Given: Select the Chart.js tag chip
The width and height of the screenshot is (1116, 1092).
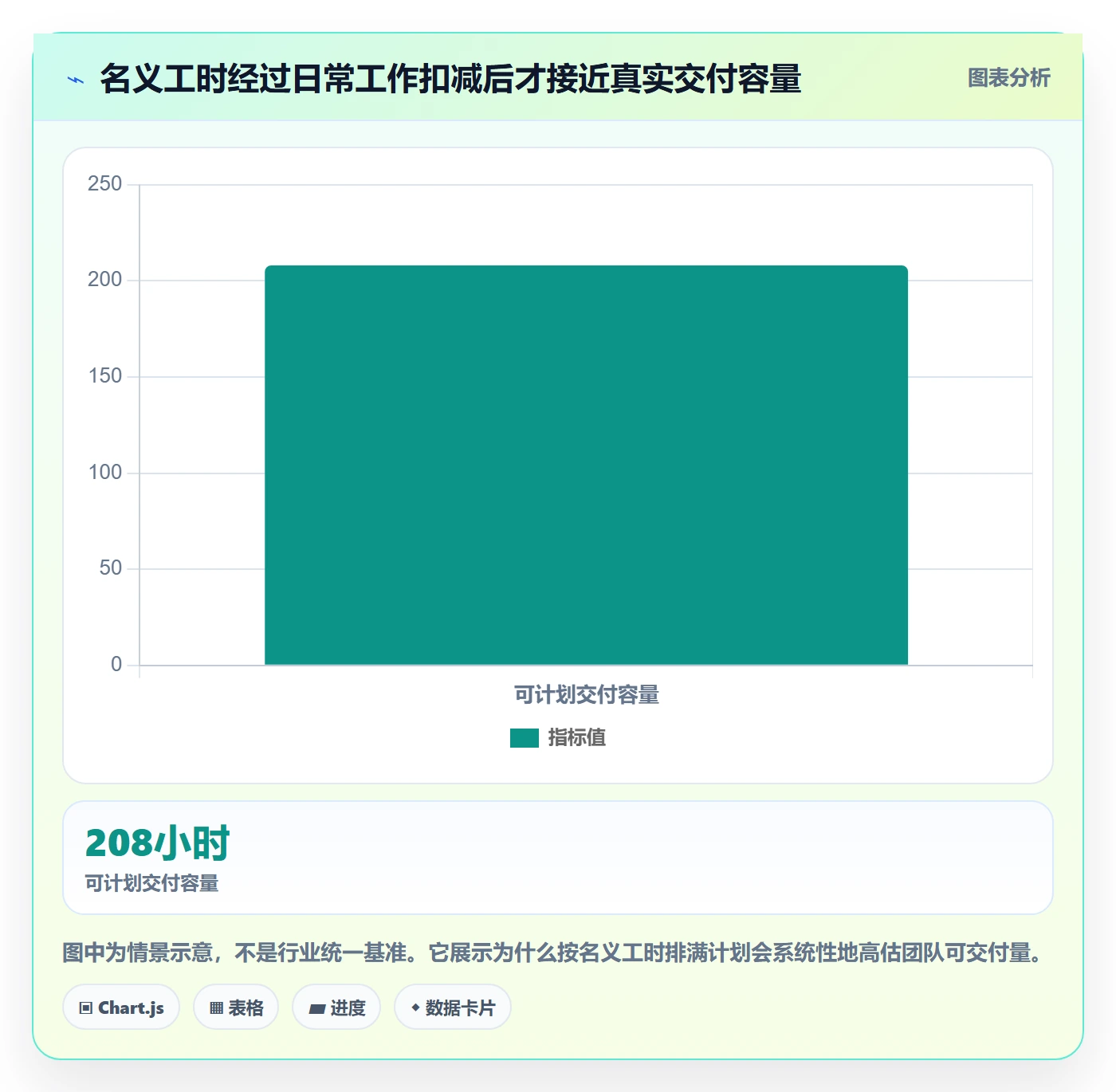Looking at the screenshot, I should (x=121, y=1008).
